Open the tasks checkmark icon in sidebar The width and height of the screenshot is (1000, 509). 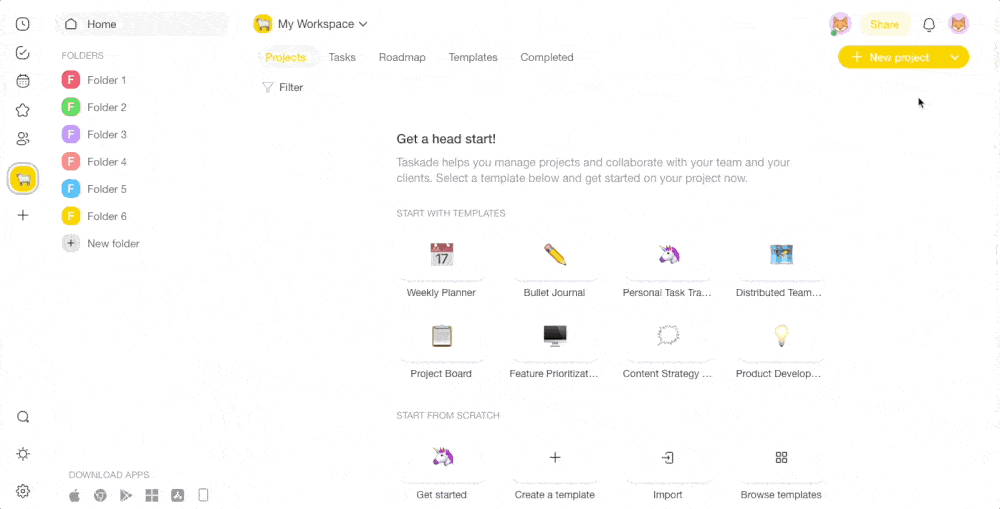pos(23,53)
